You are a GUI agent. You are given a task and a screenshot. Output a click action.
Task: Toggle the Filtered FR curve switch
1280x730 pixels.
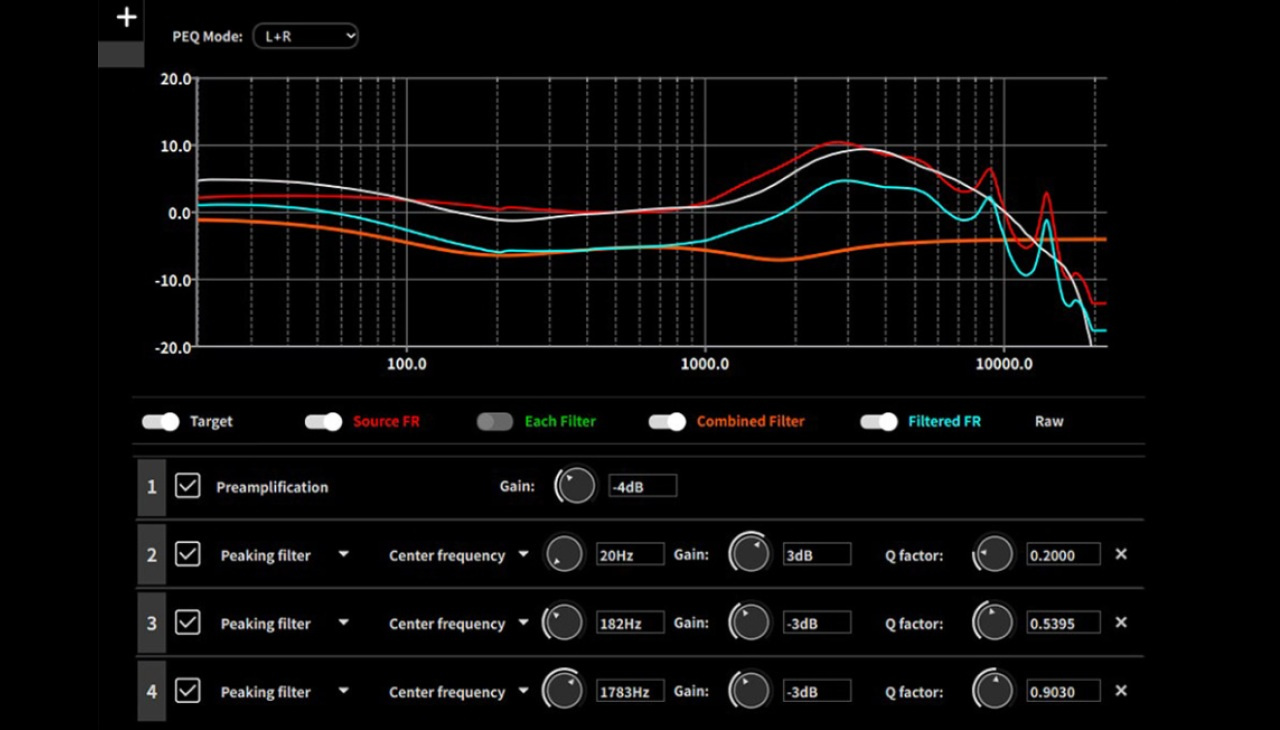point(879,422)
